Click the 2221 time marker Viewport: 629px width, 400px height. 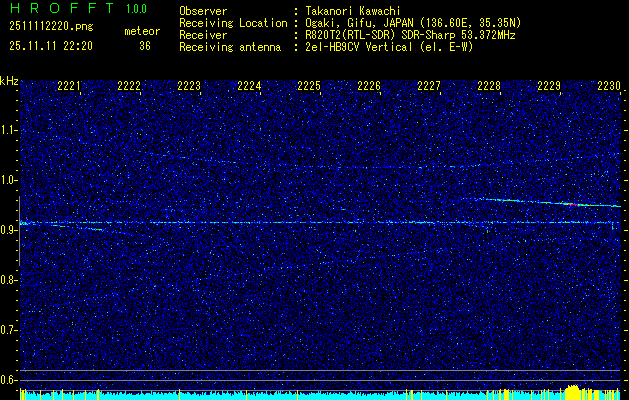pos(69,87)
